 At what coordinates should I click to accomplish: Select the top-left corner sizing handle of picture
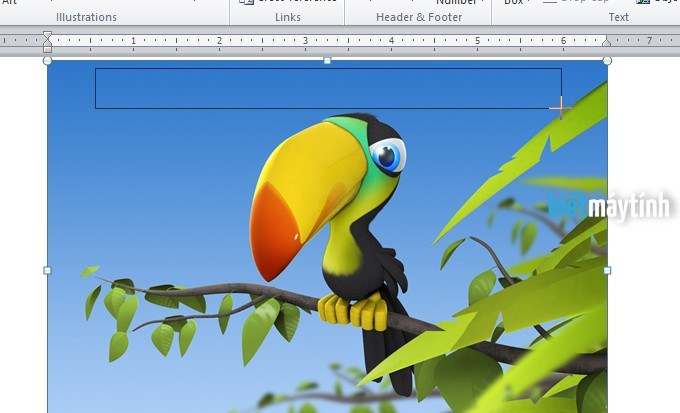47,61
